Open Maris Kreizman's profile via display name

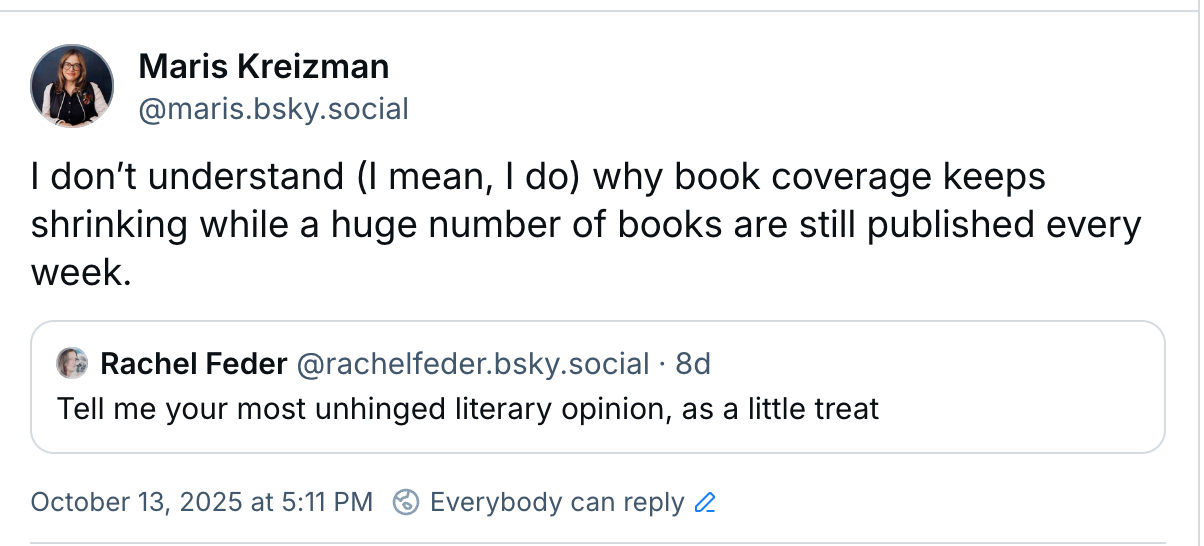pyautogui.click(x=263, y=67)
